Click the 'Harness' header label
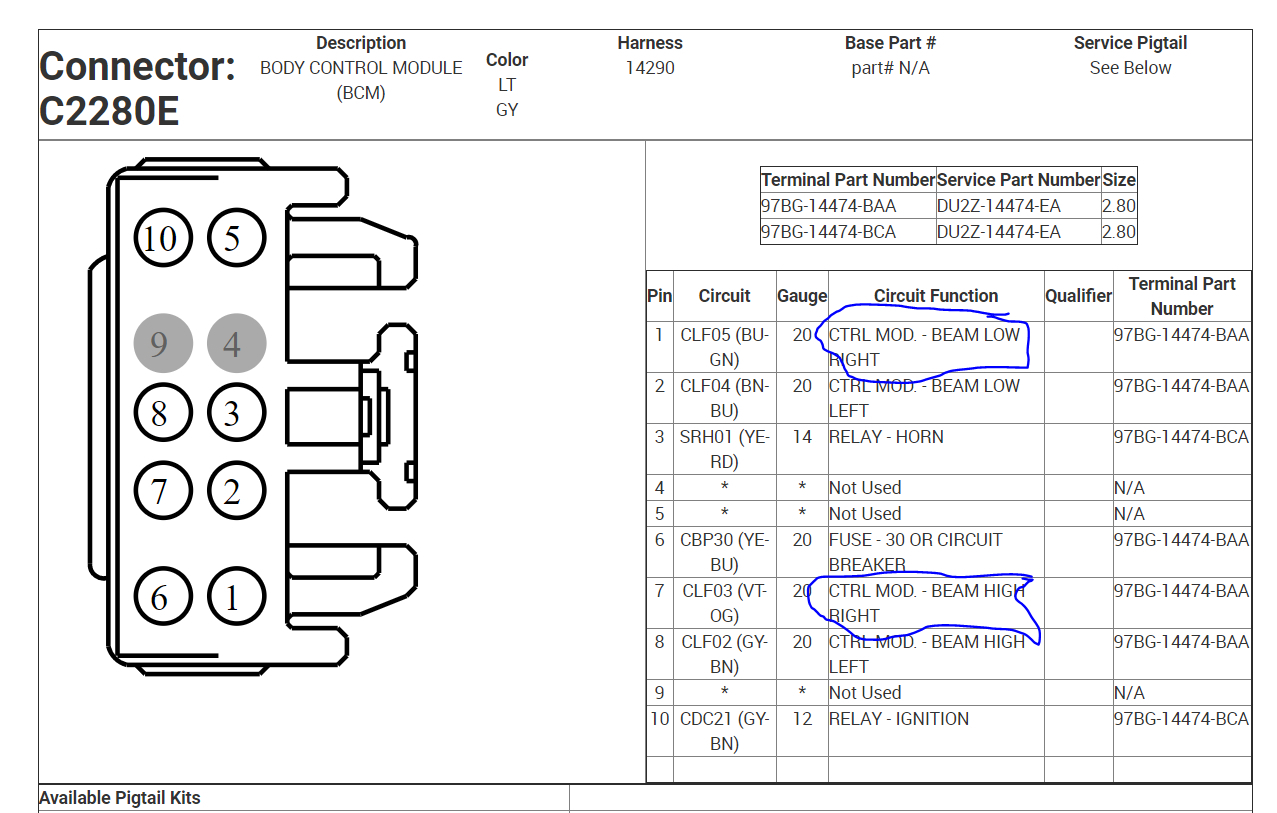Screen dimensions: 1277x813 [x=650, y=43]
